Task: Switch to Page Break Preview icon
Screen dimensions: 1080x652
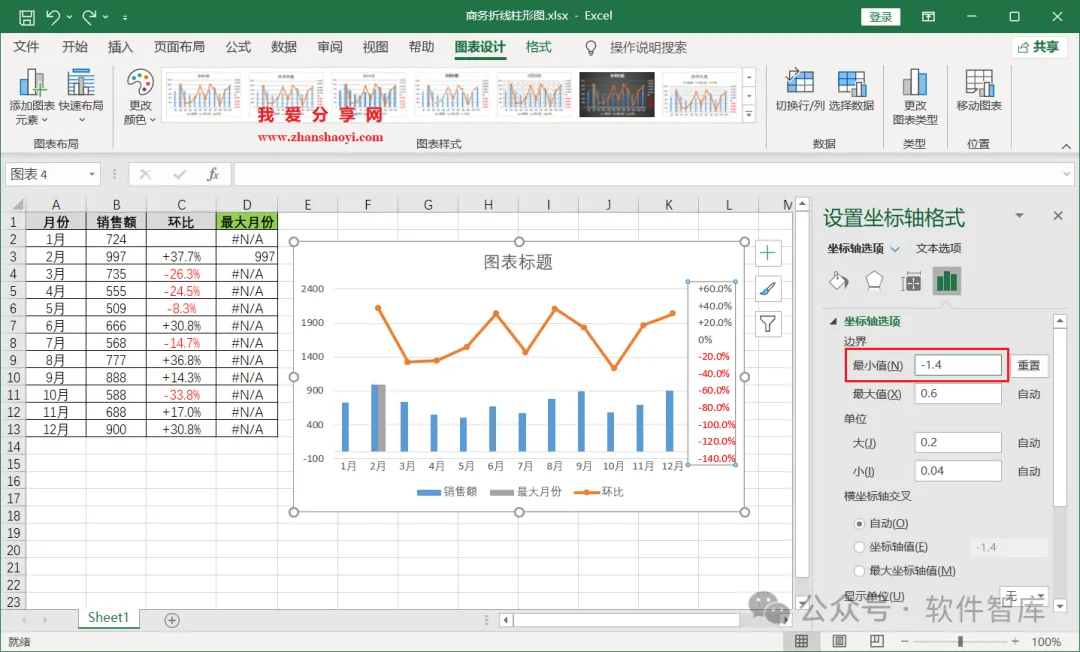Action: 876,641
